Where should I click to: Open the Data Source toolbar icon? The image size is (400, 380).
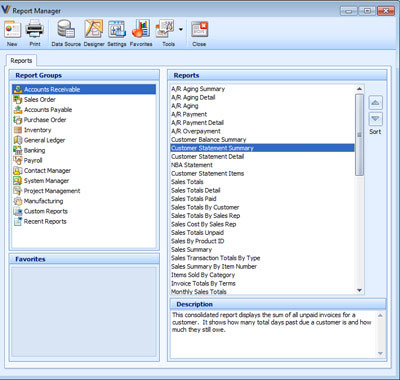point(66,29)
